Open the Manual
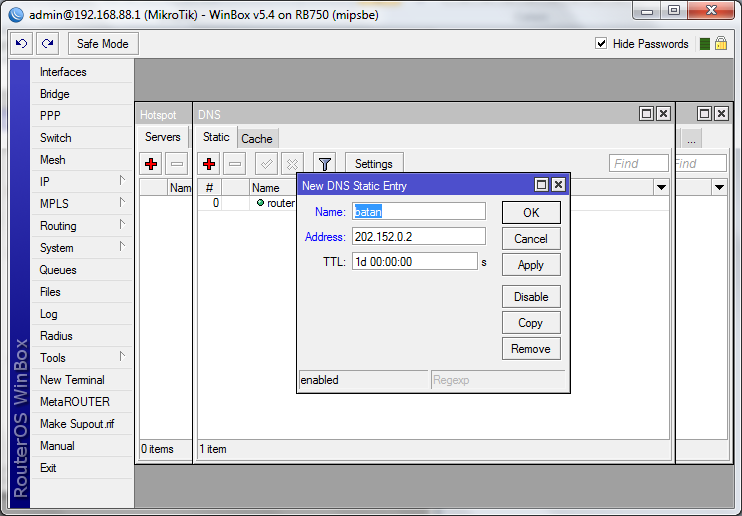Viewport: 742px width, 516px height. [81, 446]
